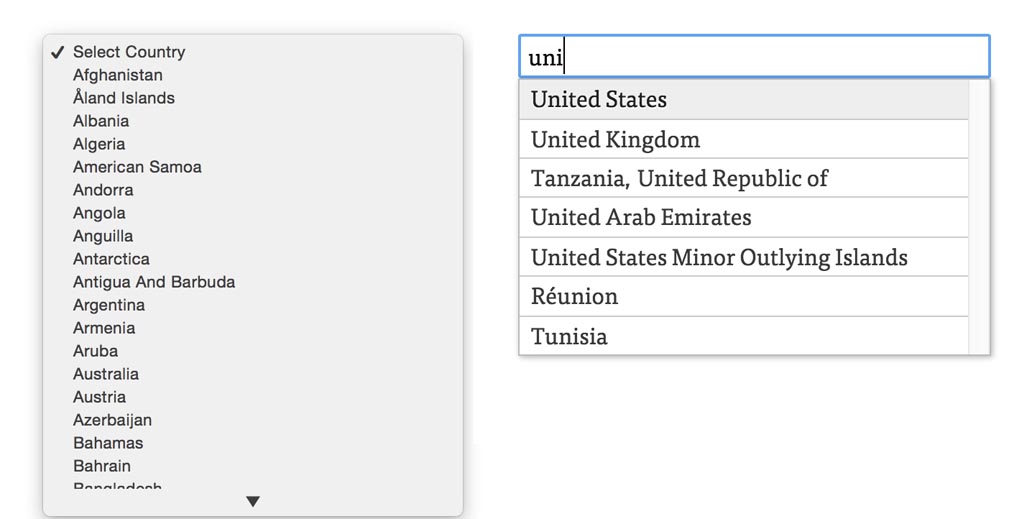Pick Åland Islands in the dropdown
This screenshot has width=1032, height=519.
123,98
